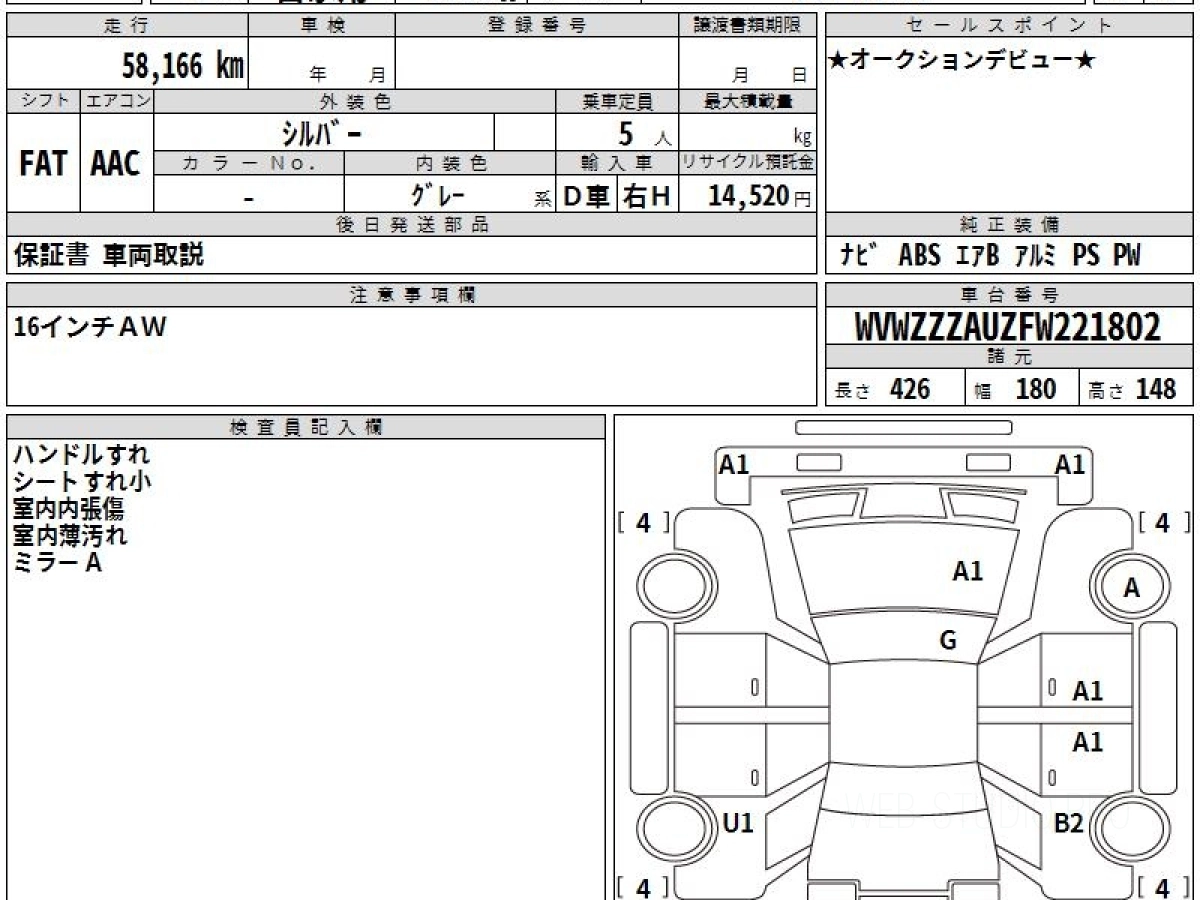Click the PW equipment entry
This screenshot has width=1200, height=900.
click(x=1127, y=256)
